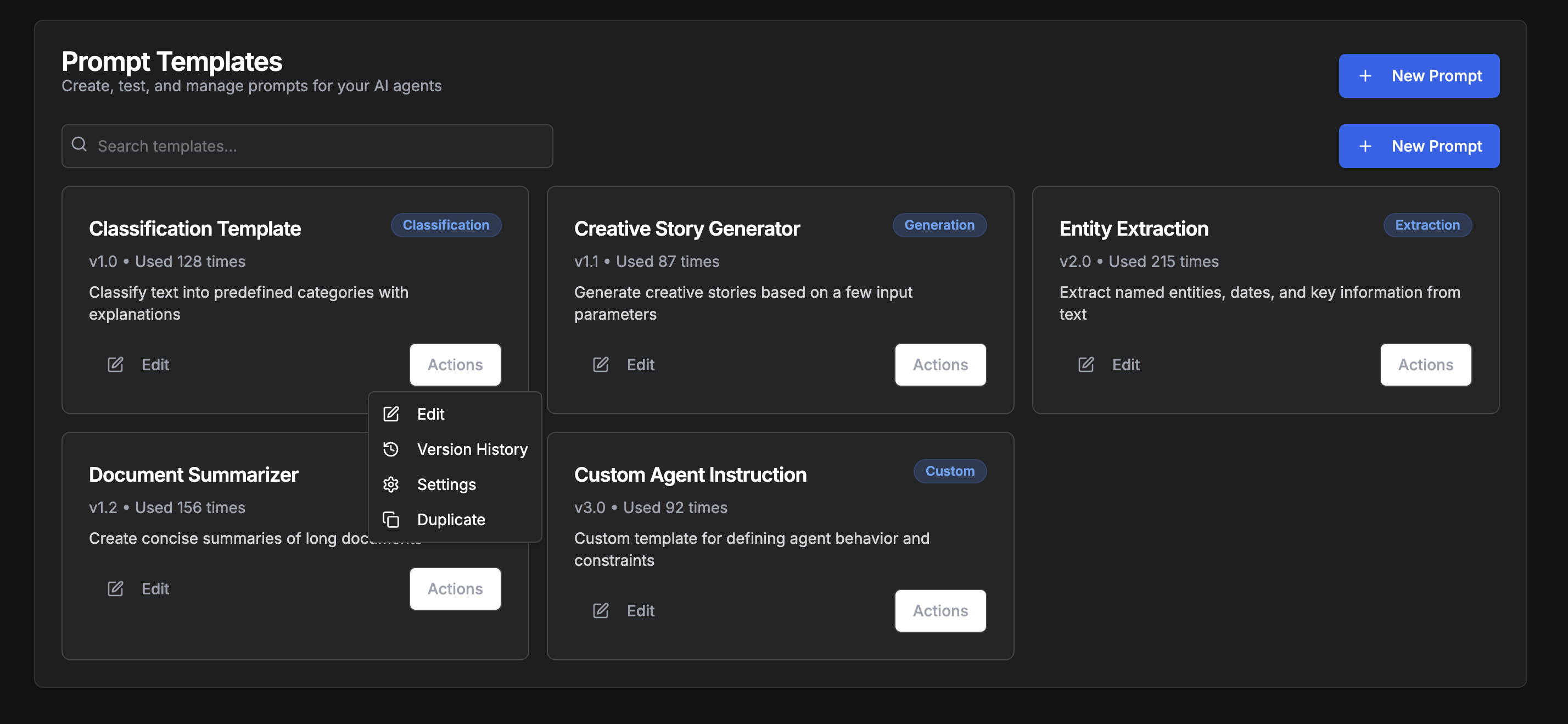Click the pencil icon on Document Summarizer card

point(115,589)
